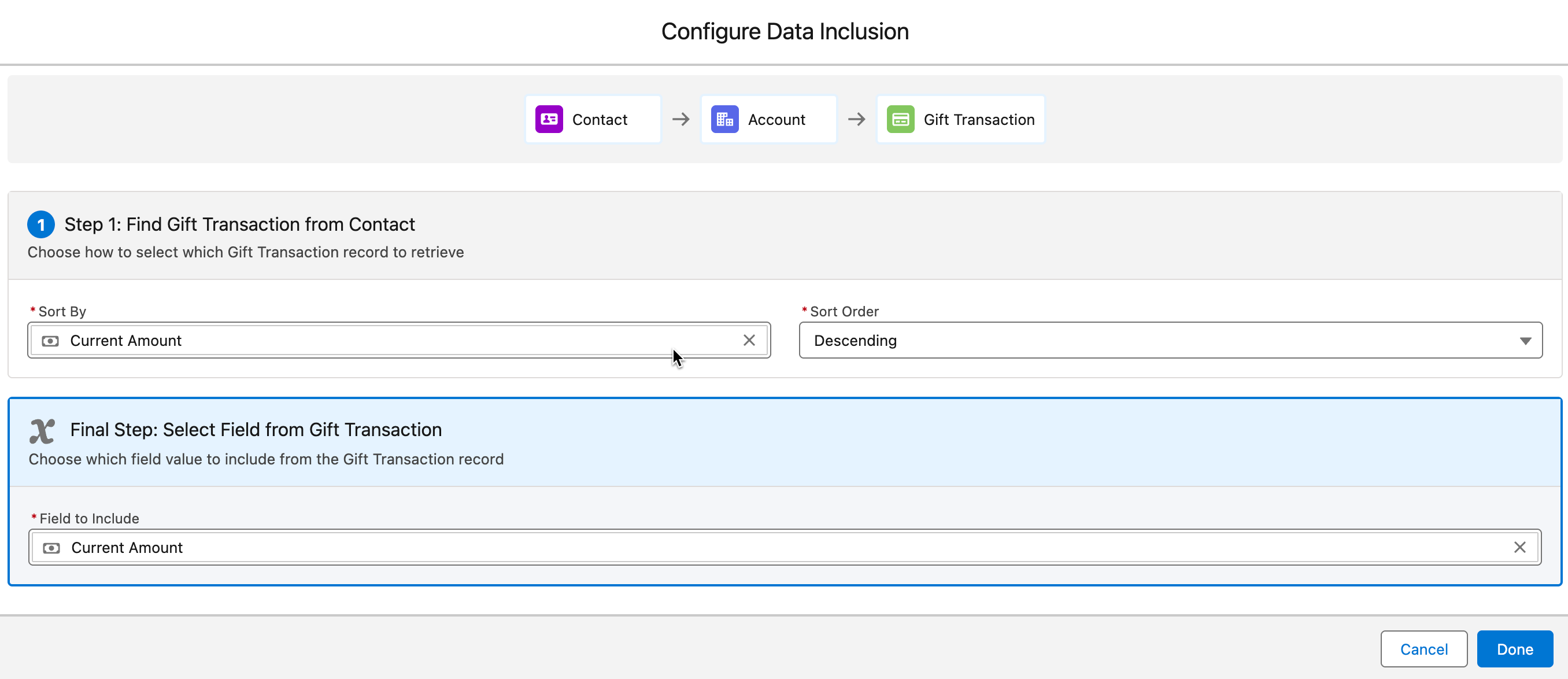Clear the Field to Include selection

click(1519, 548)
